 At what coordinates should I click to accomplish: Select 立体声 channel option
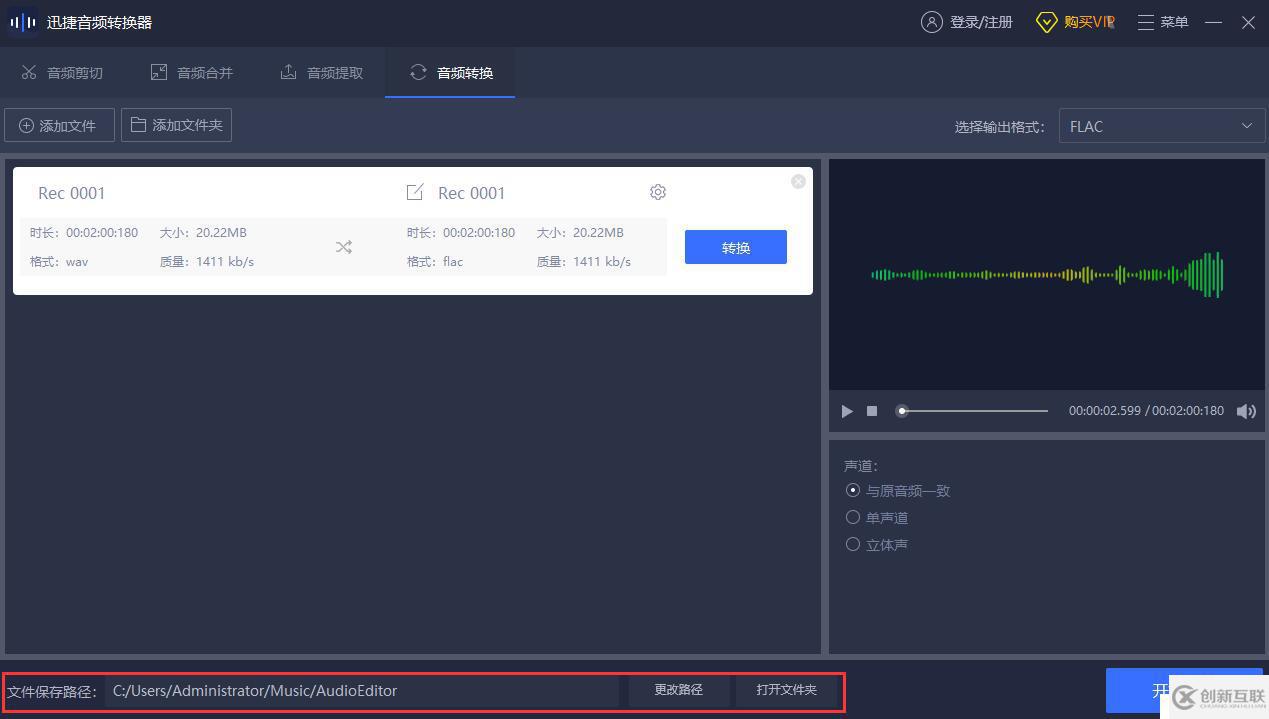[876, 545]
